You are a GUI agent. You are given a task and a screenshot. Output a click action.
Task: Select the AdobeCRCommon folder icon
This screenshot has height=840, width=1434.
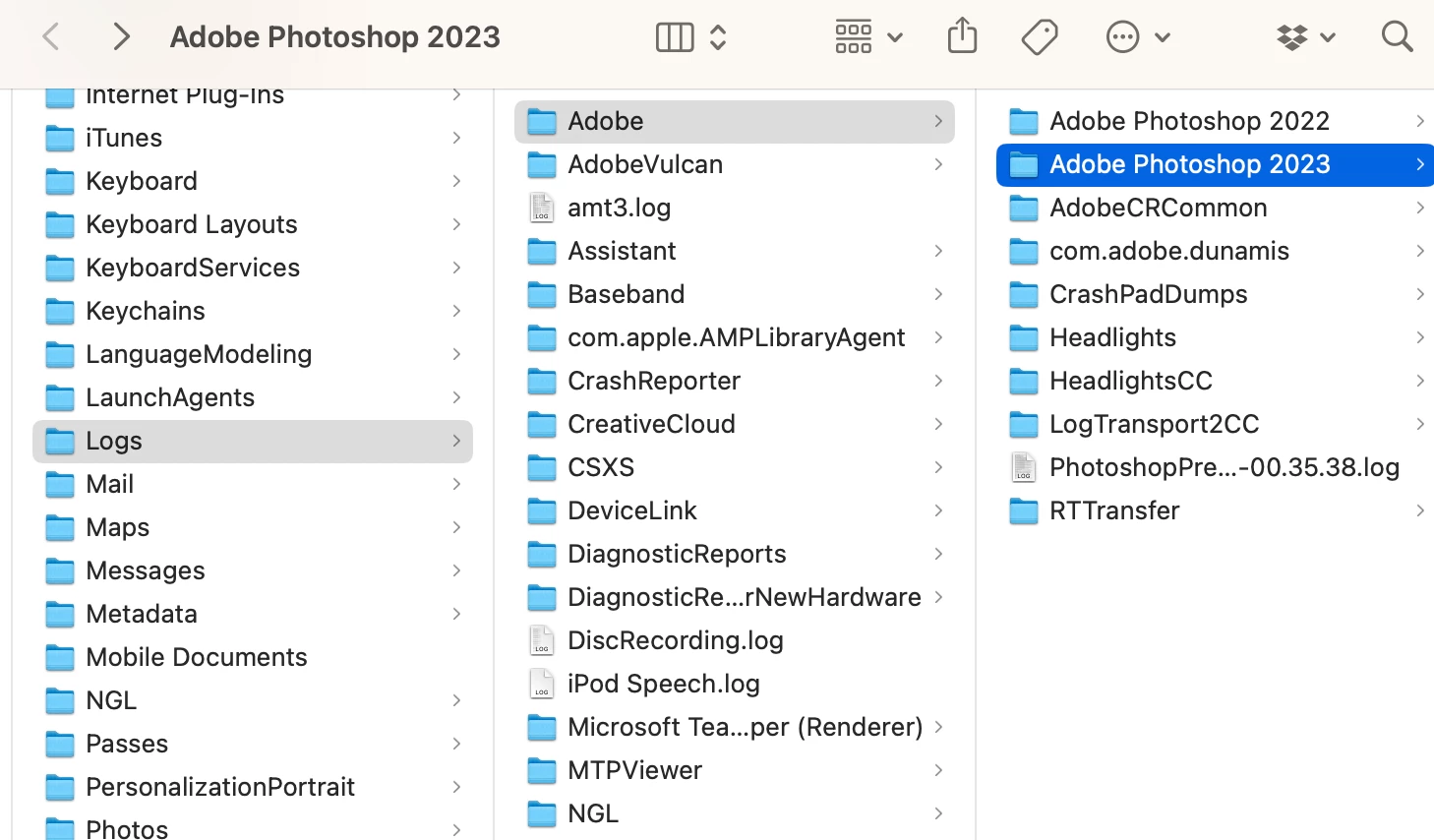click(x=1024, y=209)
